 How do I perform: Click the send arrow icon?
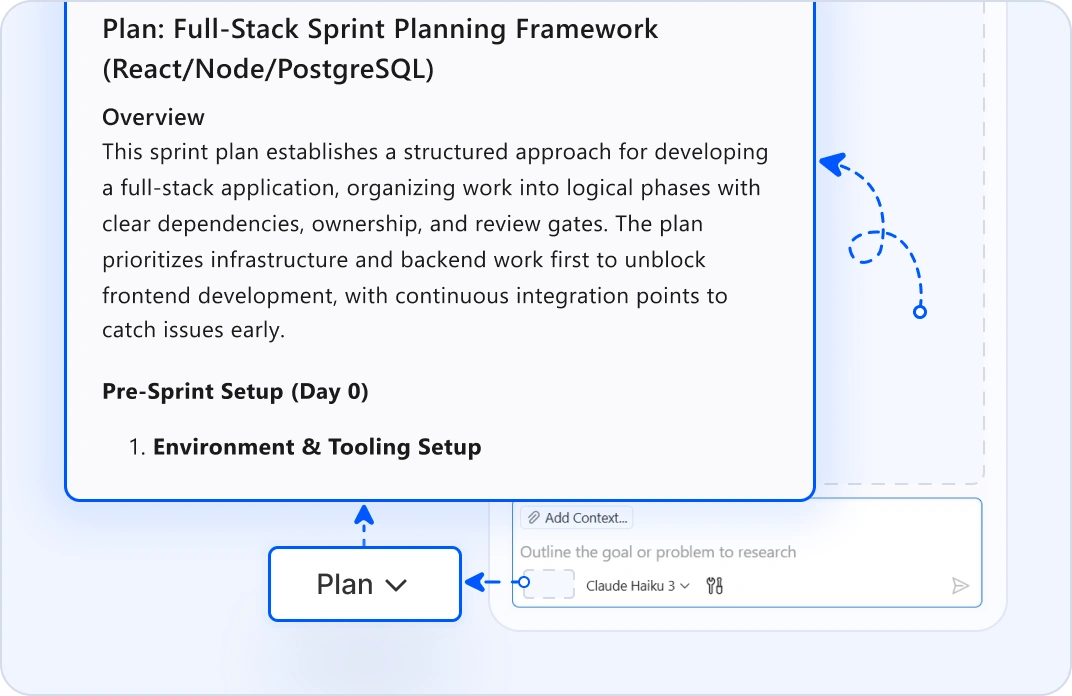[960, 586]
